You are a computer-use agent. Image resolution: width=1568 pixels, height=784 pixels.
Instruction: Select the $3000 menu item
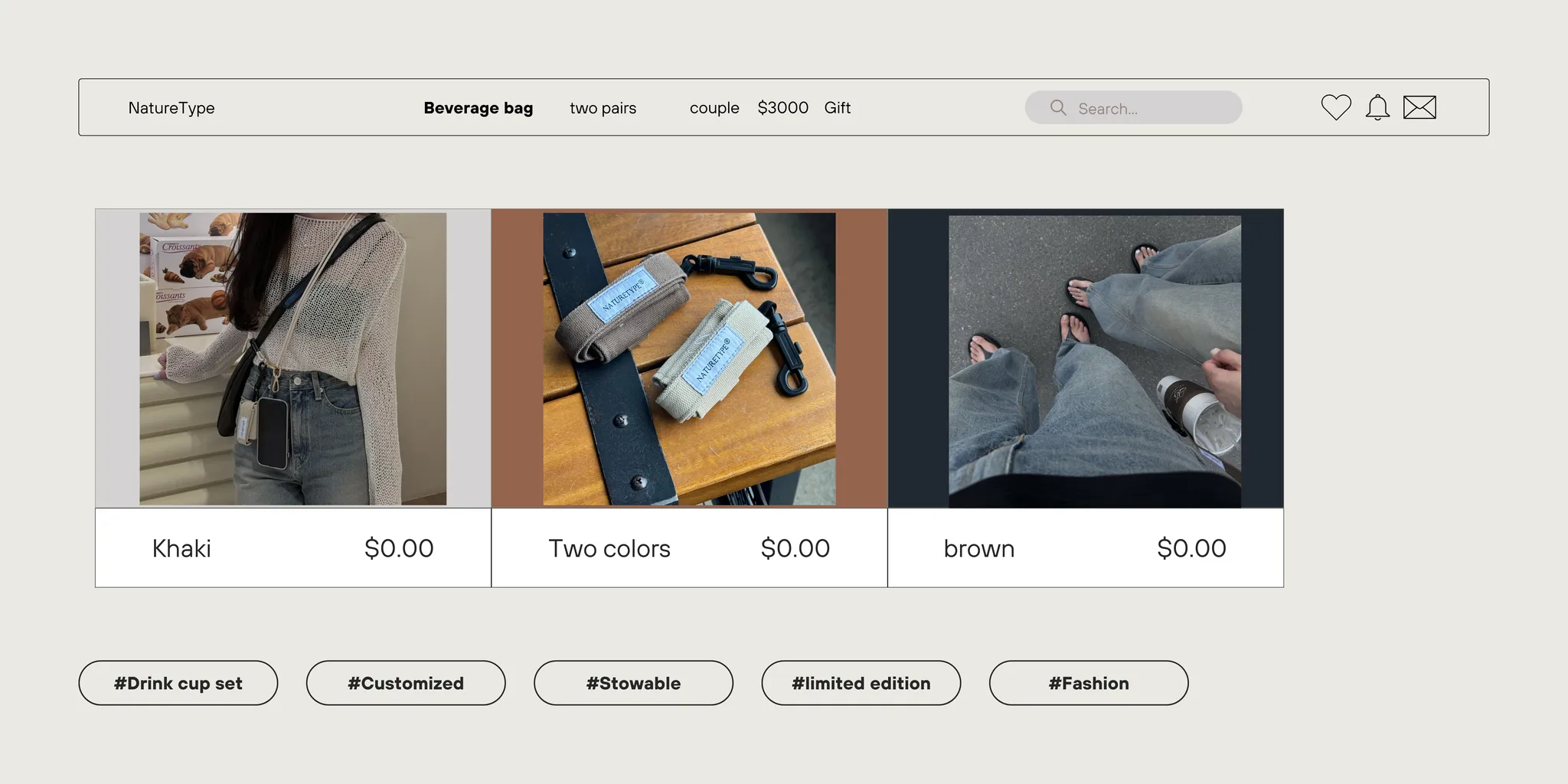pyautogui.click(x=782, y=108)
